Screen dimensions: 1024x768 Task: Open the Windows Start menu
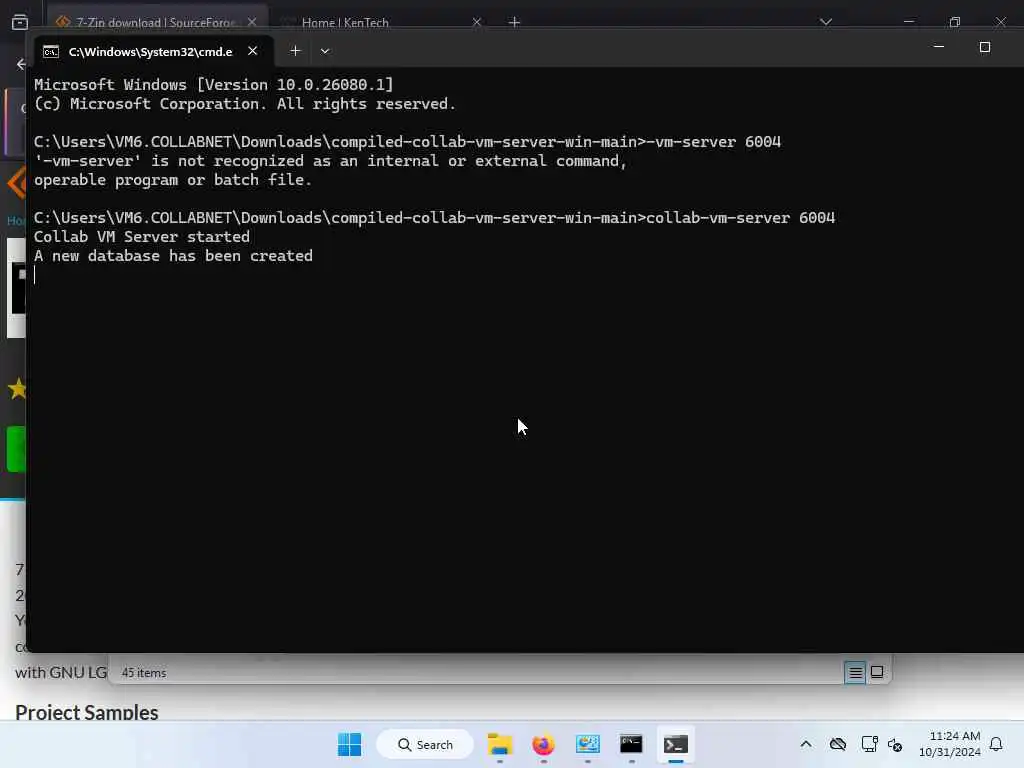pos(349,744)
